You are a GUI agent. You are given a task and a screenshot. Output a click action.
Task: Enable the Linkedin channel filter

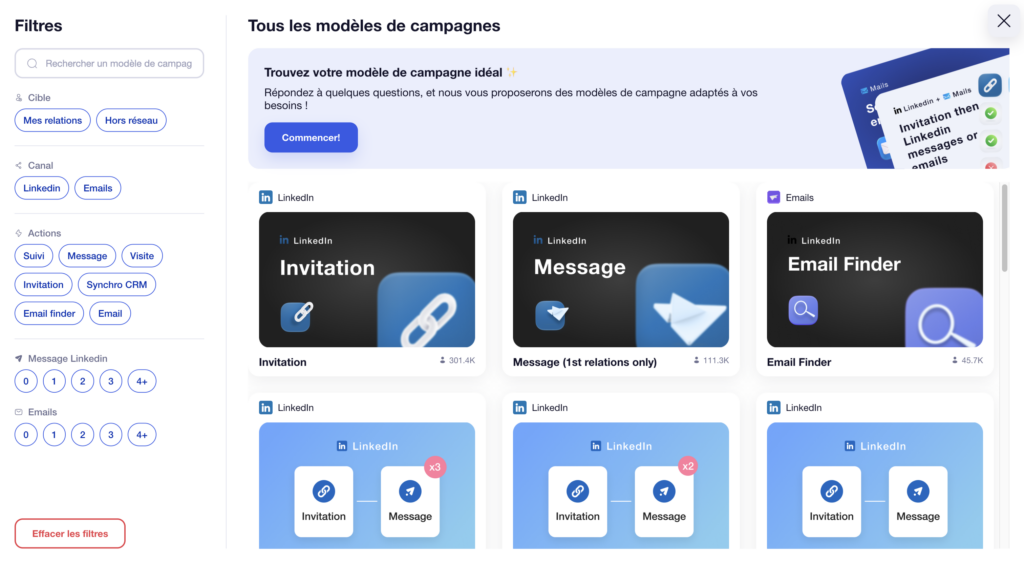pos(42,188)
